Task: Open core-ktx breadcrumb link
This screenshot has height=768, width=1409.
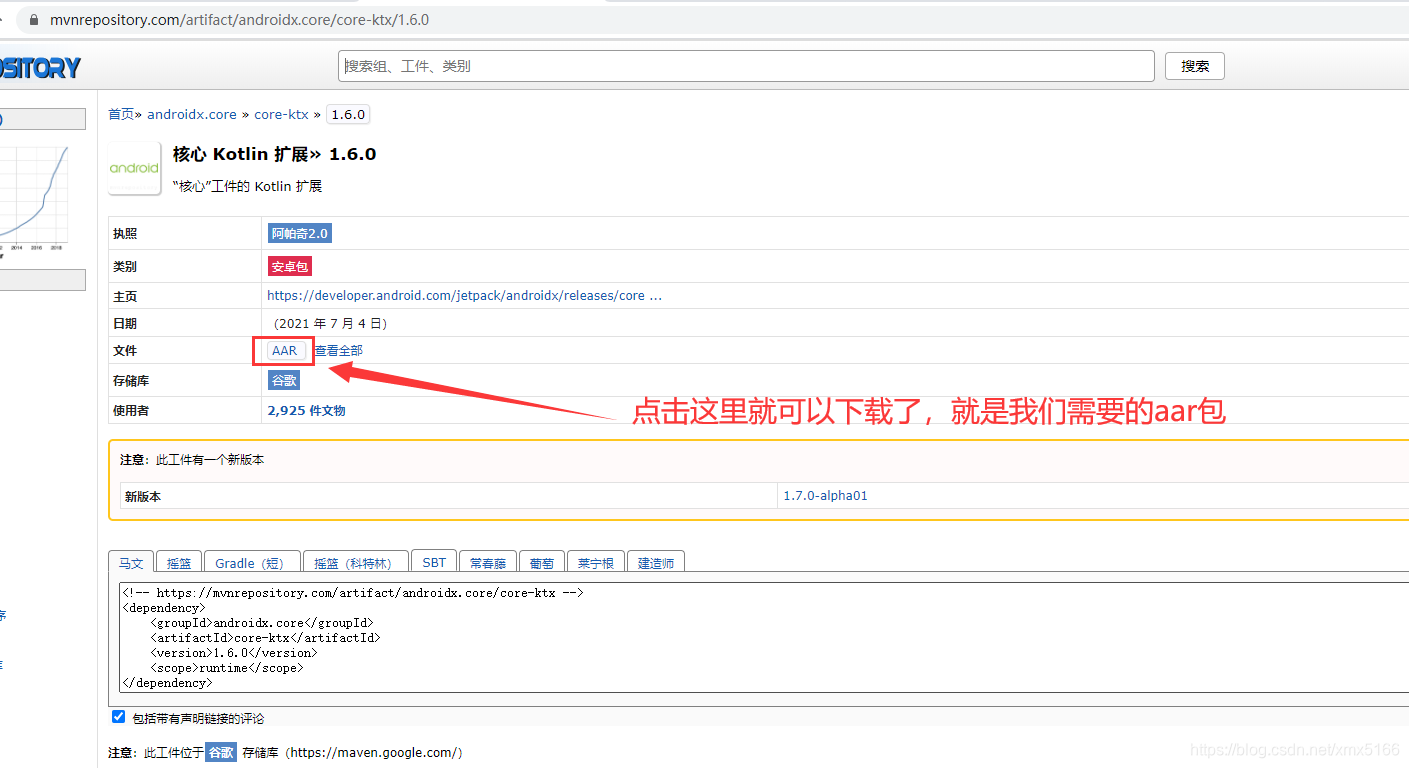Action: point(281,114)
